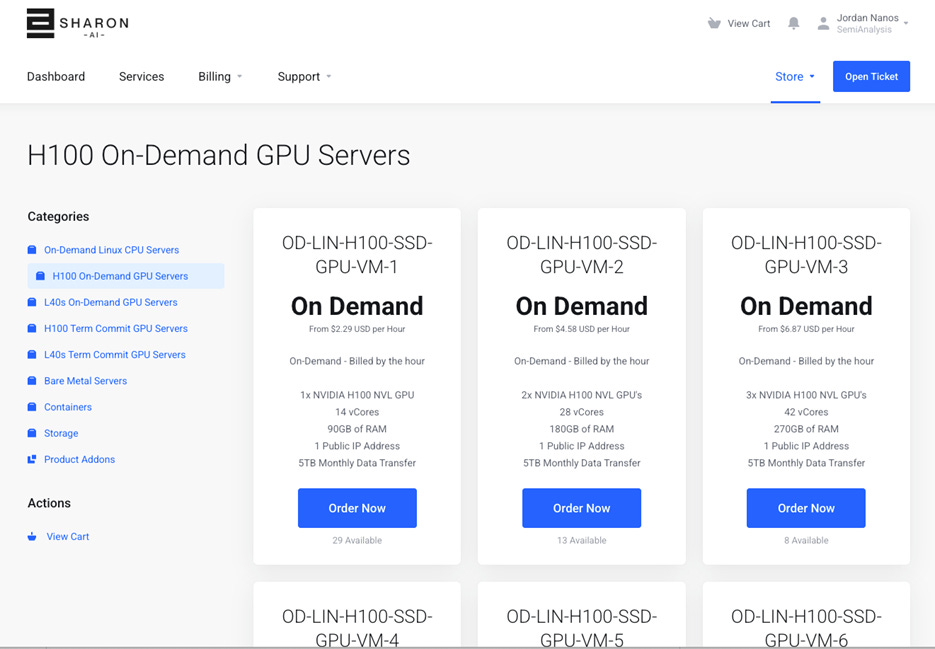Order Now for GPU-VM-1 server
Viewport: 935px width, 649px height.
tap(357, 508)
